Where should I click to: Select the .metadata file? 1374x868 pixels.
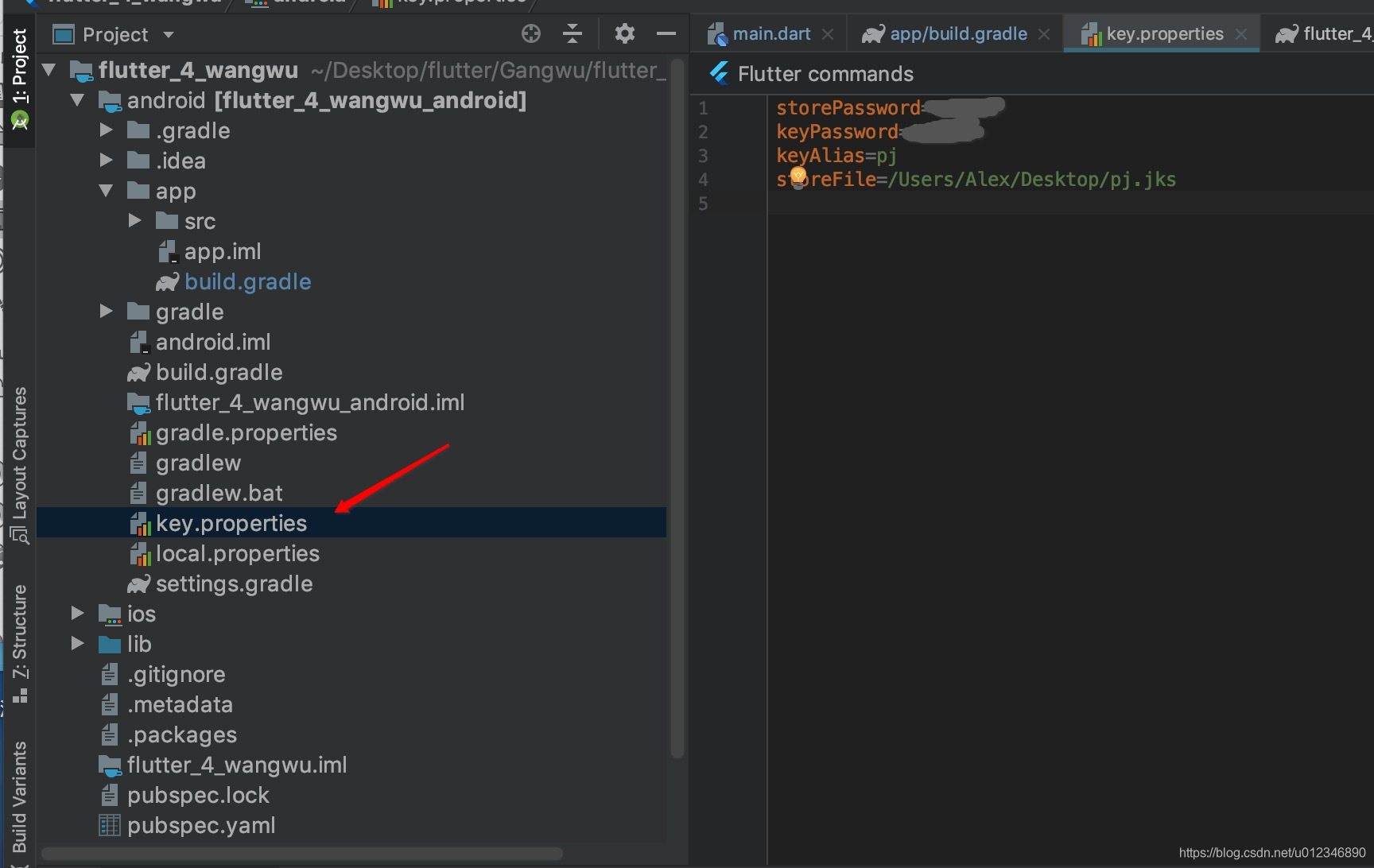(180, 705)
